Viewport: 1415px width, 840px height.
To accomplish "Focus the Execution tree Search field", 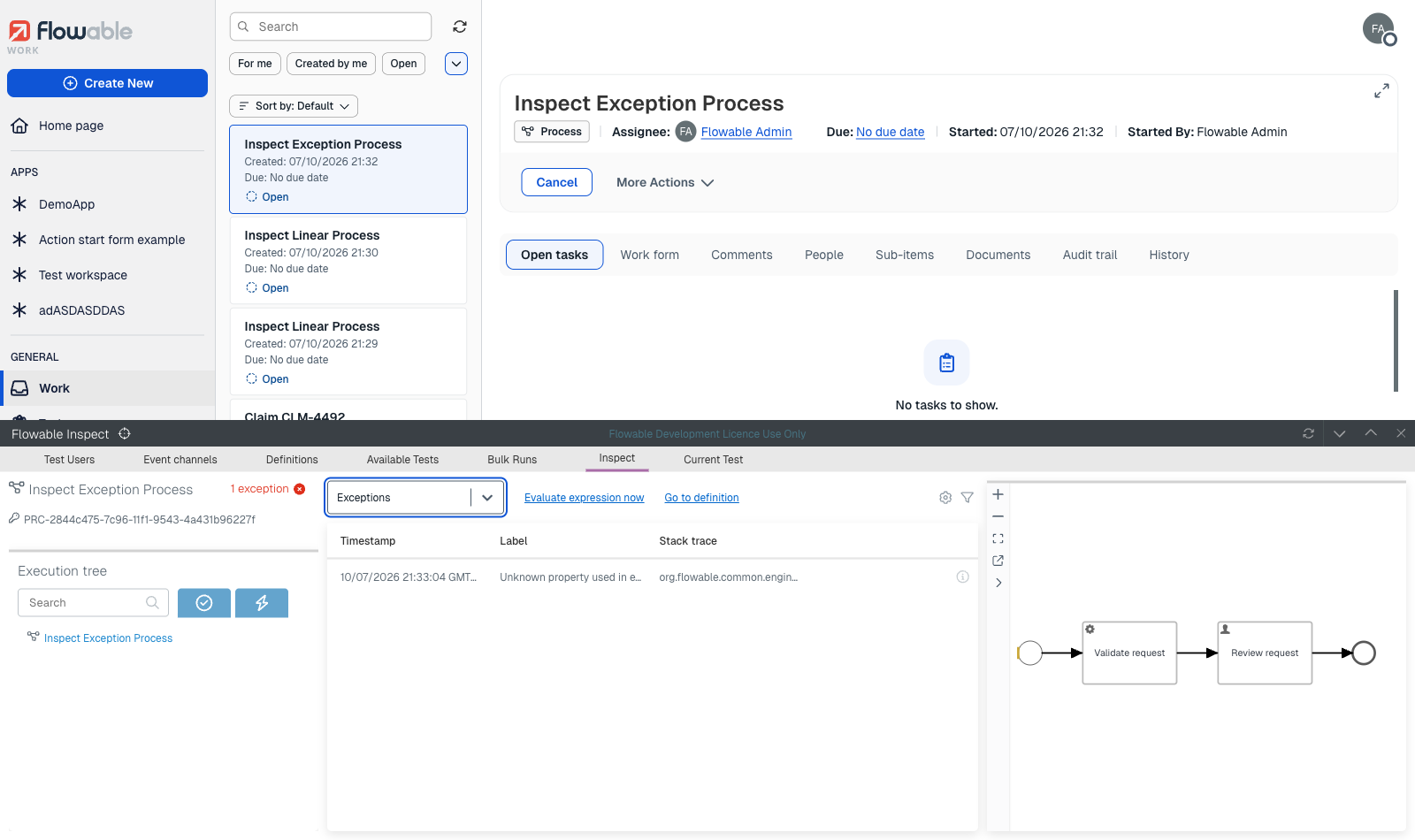I will (x=93, y=603).
